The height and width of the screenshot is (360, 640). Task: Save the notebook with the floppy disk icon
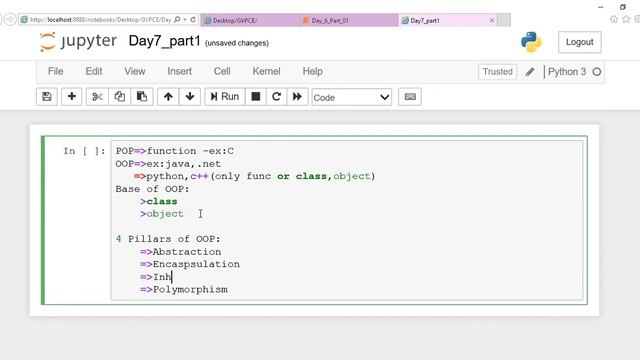coord(47,97)
